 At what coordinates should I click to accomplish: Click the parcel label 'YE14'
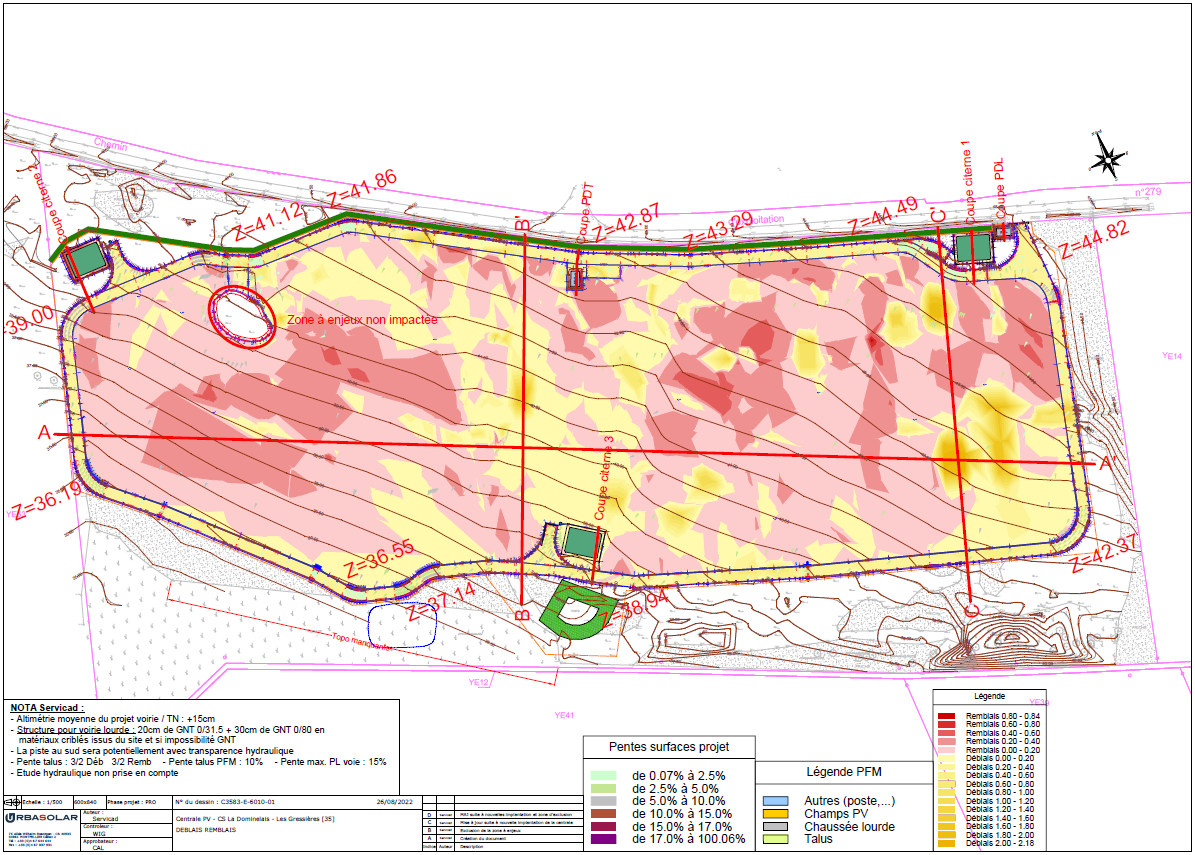tap(1172, 356)
